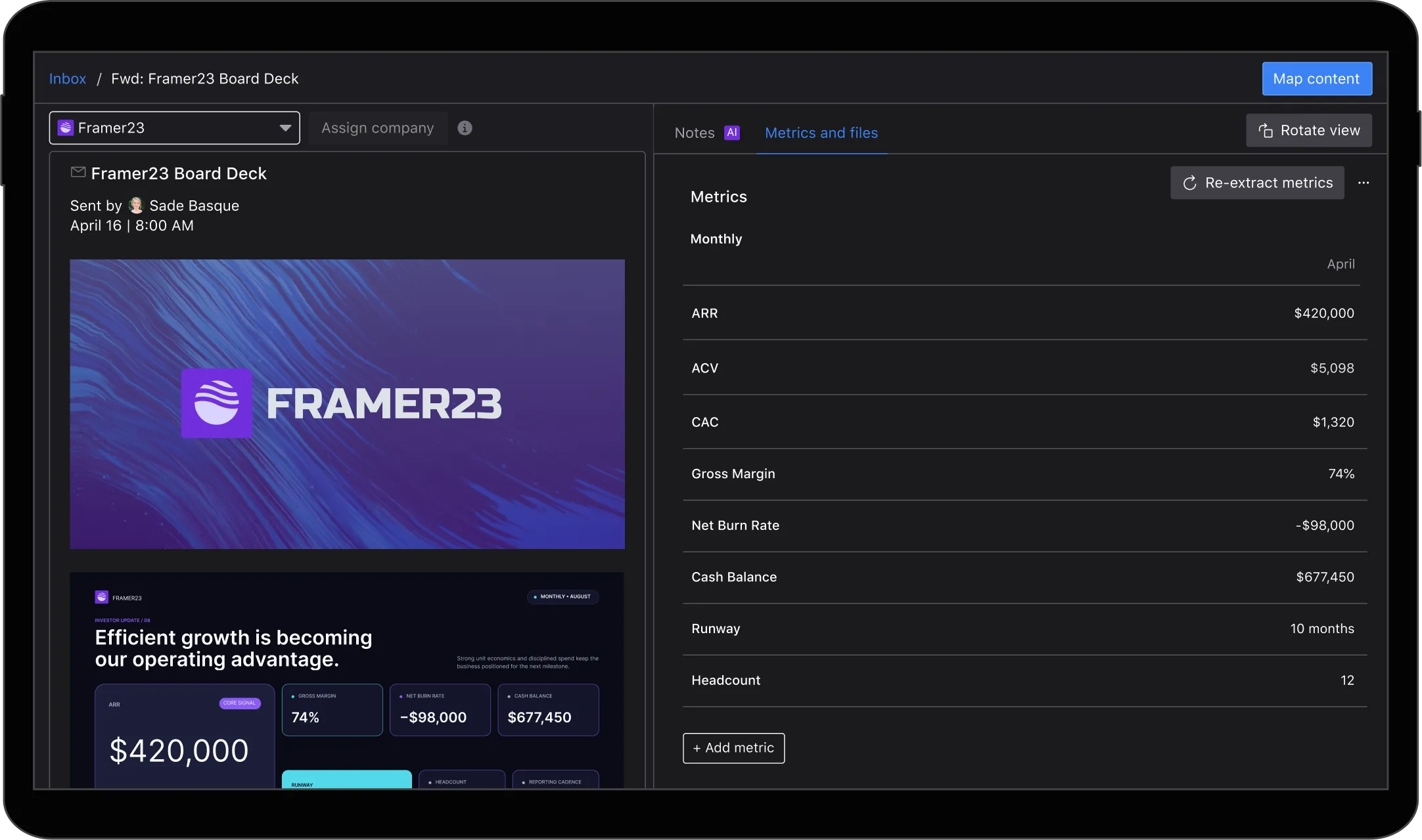This screenshot has height=840, width=1422.
Task: Switch to the Notes tab
Action: (x=695, y=133)
